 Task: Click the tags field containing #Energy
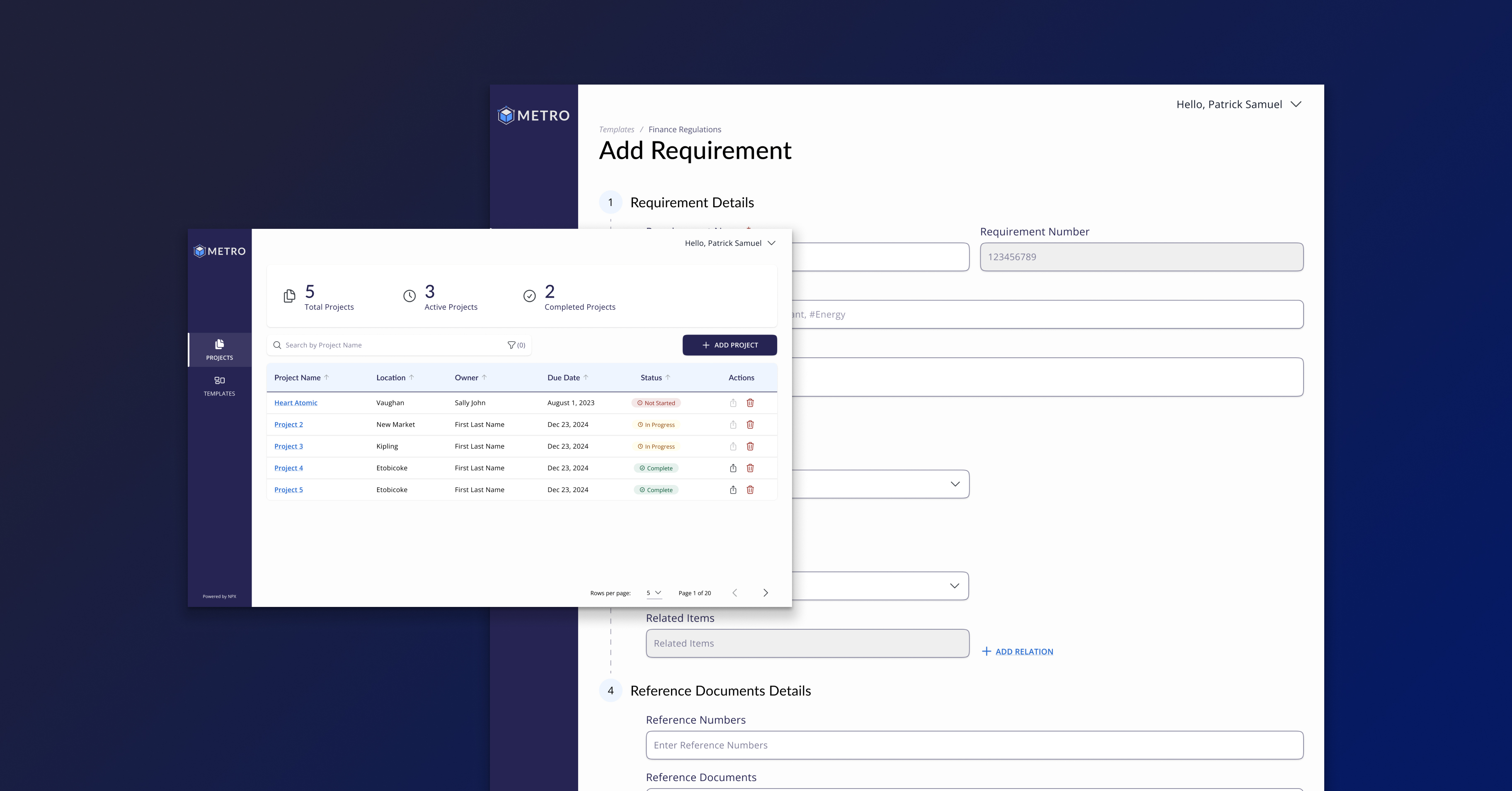[1048, 315]
